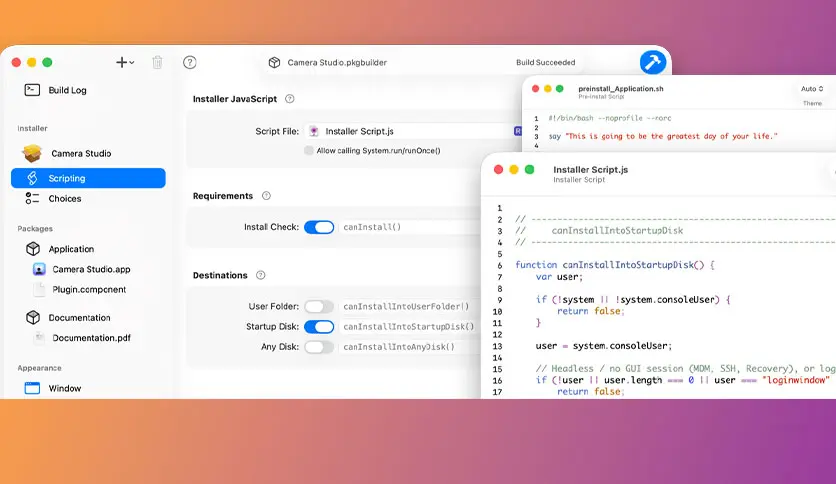The image size is (836, 484).
Task: Click the Documentation package cube icon
Action: [33, 317]
